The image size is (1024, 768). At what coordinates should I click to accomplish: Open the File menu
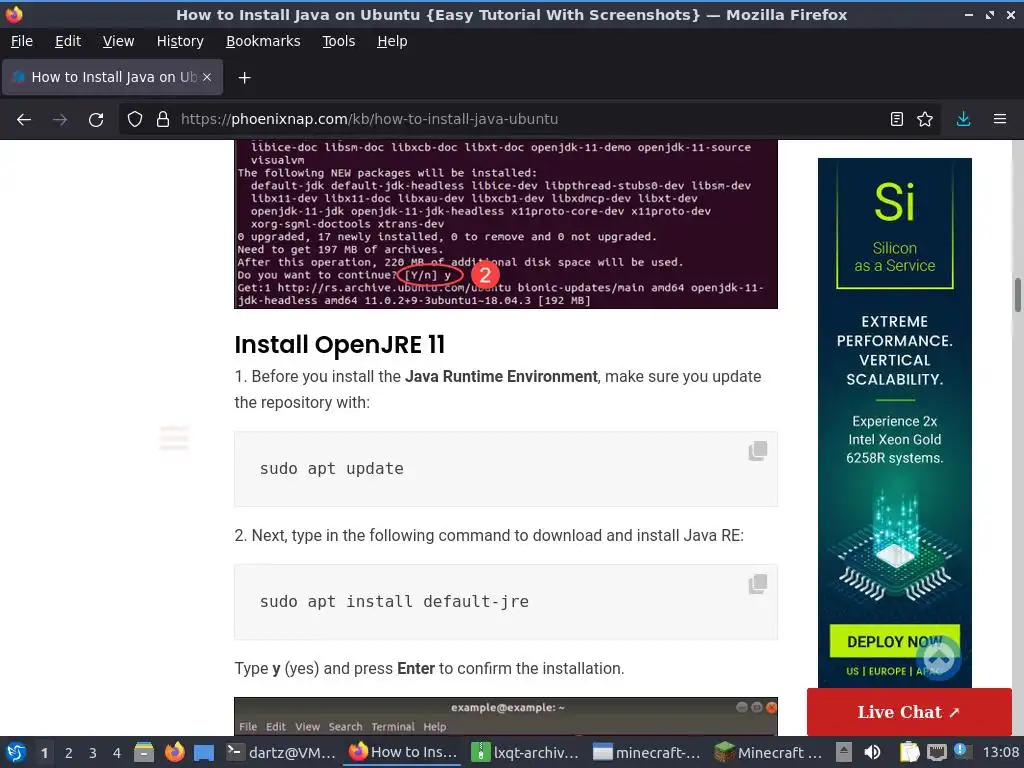(22, 41)
